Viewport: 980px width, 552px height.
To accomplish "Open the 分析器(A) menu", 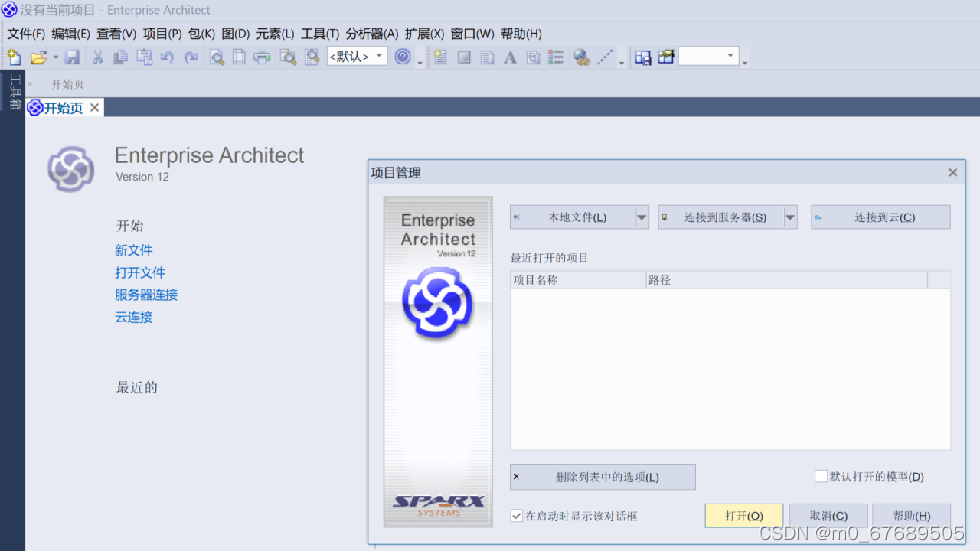I will (x=372, y=34).
